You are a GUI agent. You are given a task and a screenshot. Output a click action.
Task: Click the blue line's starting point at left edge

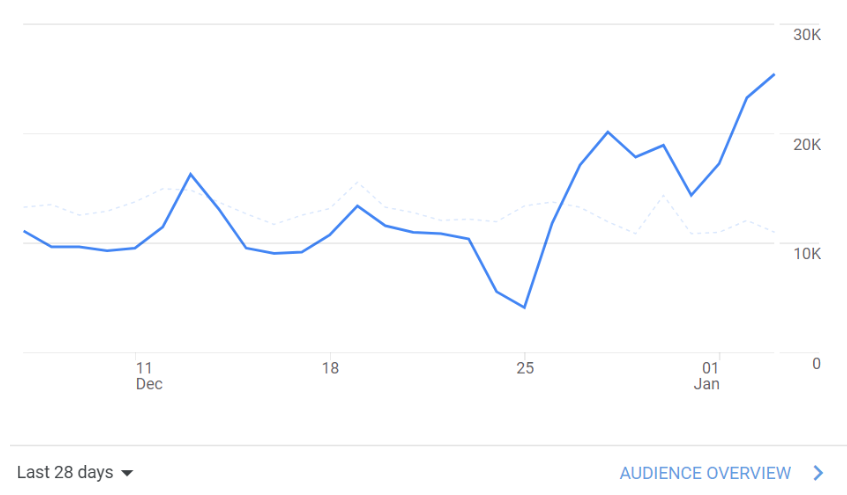click(24, 231)
